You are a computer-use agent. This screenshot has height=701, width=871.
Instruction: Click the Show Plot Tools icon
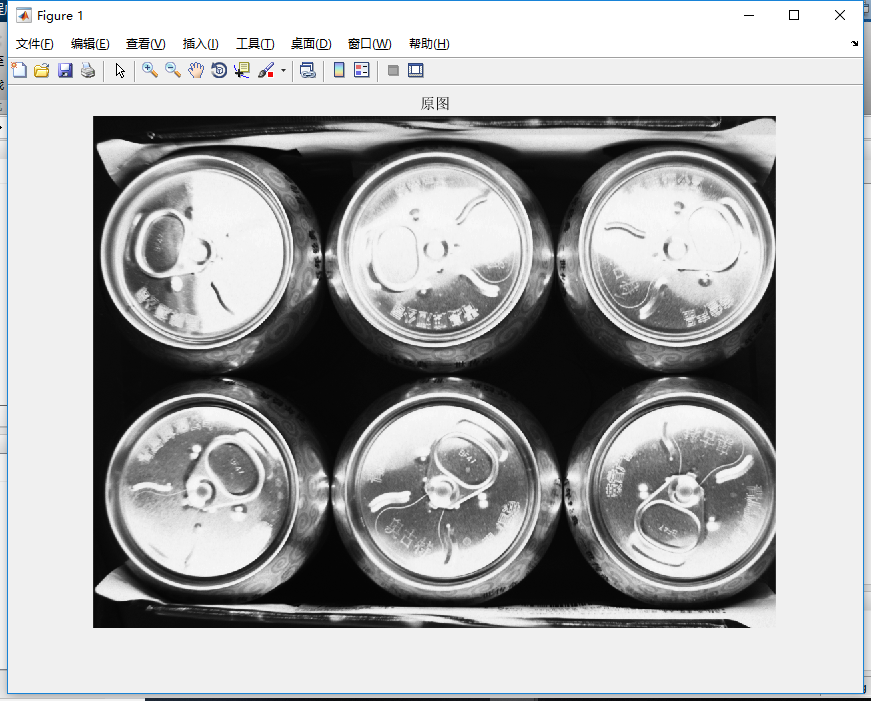416,71
